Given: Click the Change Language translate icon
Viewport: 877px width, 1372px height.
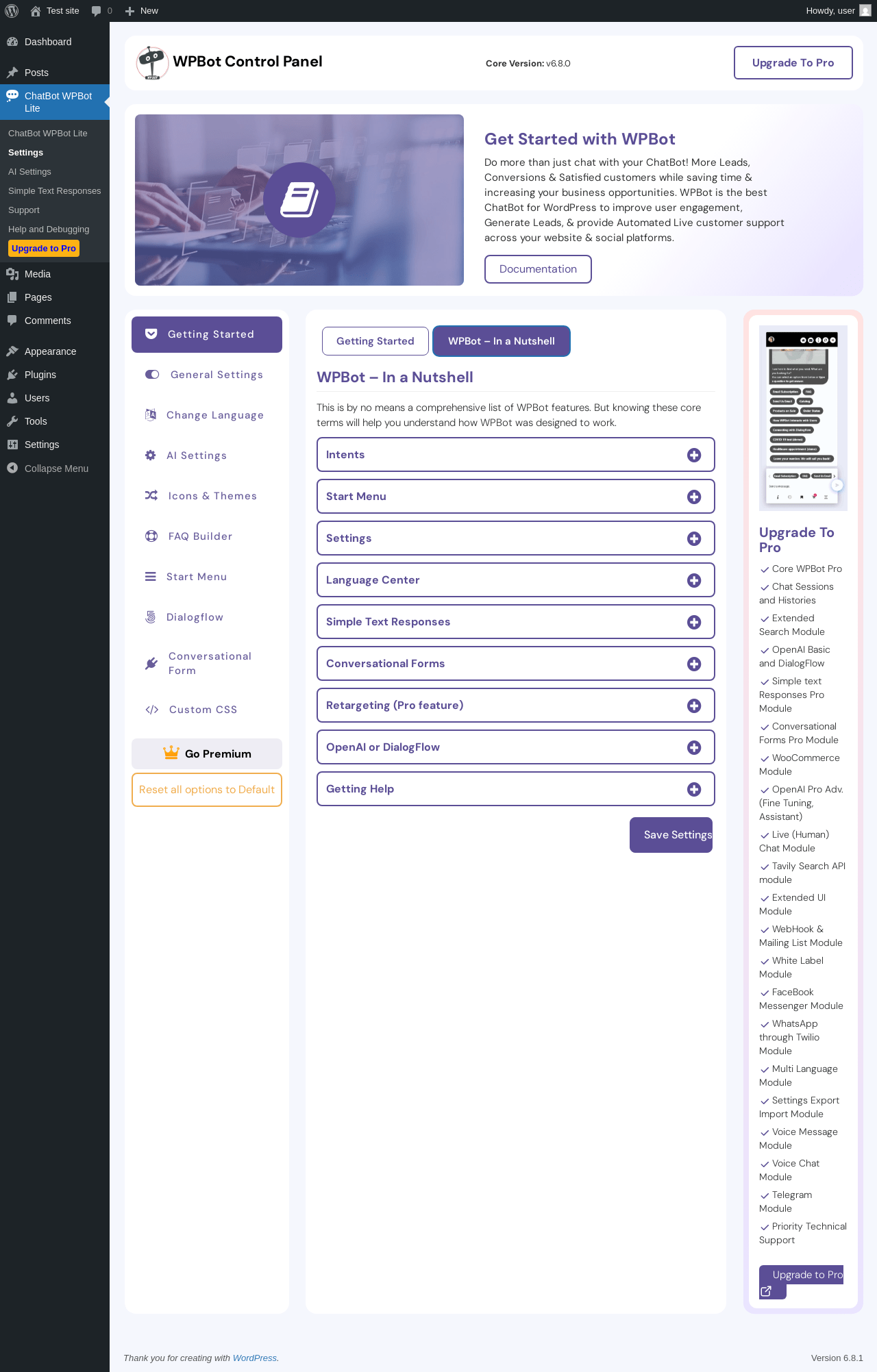Looking at the screenshot, I should click(151, 415).
